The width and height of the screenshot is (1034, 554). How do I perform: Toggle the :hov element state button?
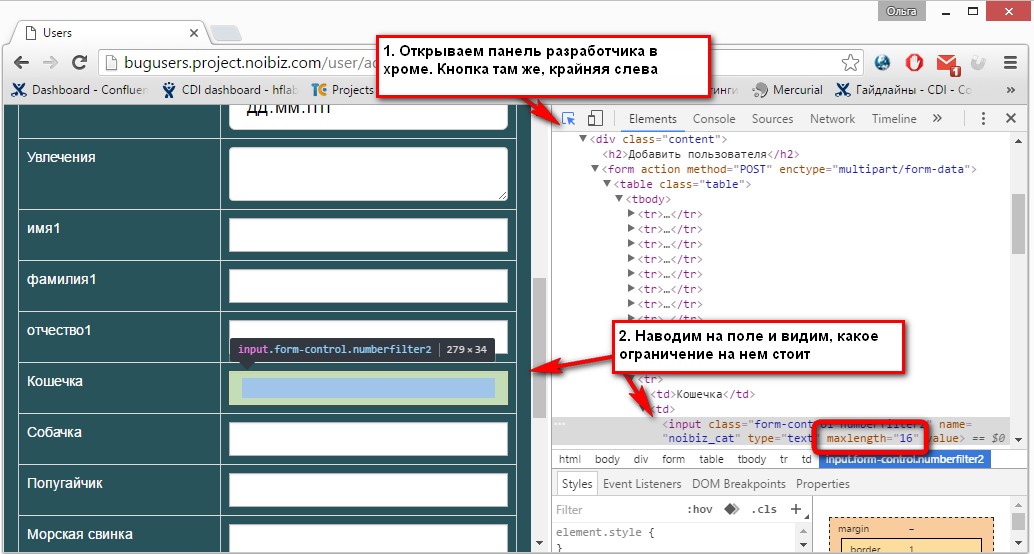coord(700,510)
